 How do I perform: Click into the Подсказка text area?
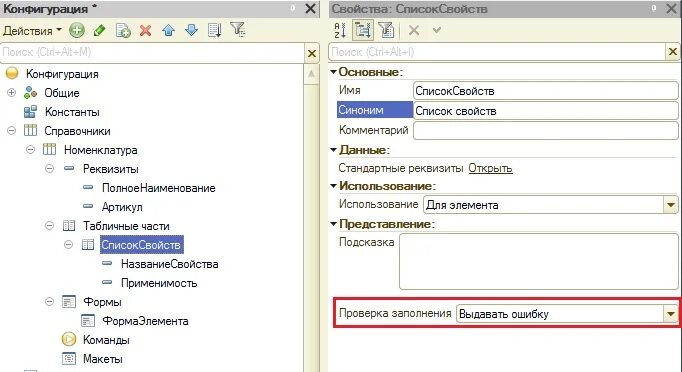[x=539, y=261]
